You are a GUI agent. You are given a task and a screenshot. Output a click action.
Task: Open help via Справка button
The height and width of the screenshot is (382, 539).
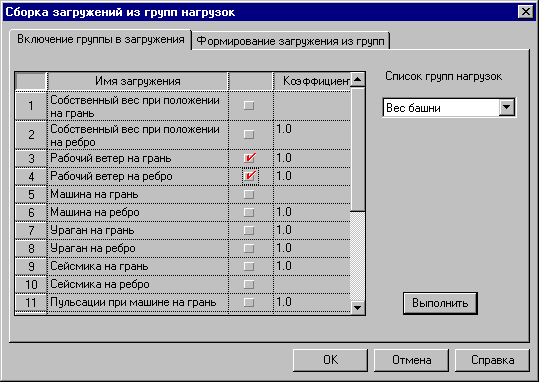click(x=492, y=360)
